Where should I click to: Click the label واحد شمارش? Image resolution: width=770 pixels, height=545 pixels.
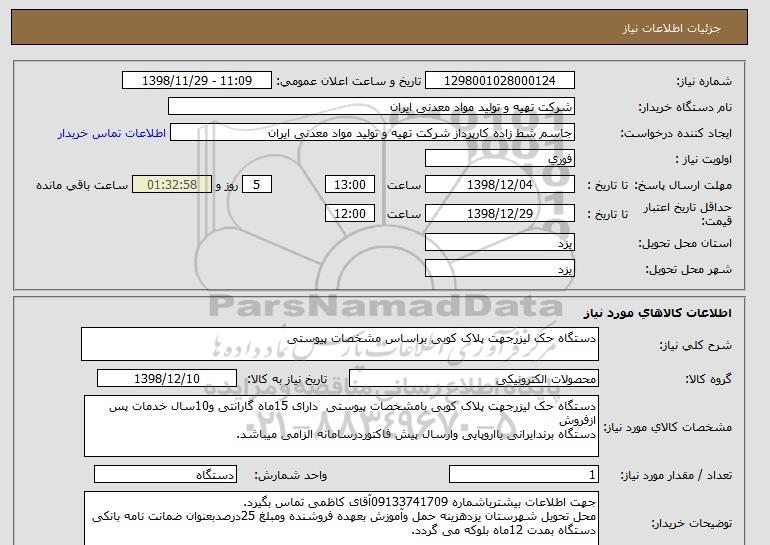tap(290, 475)
